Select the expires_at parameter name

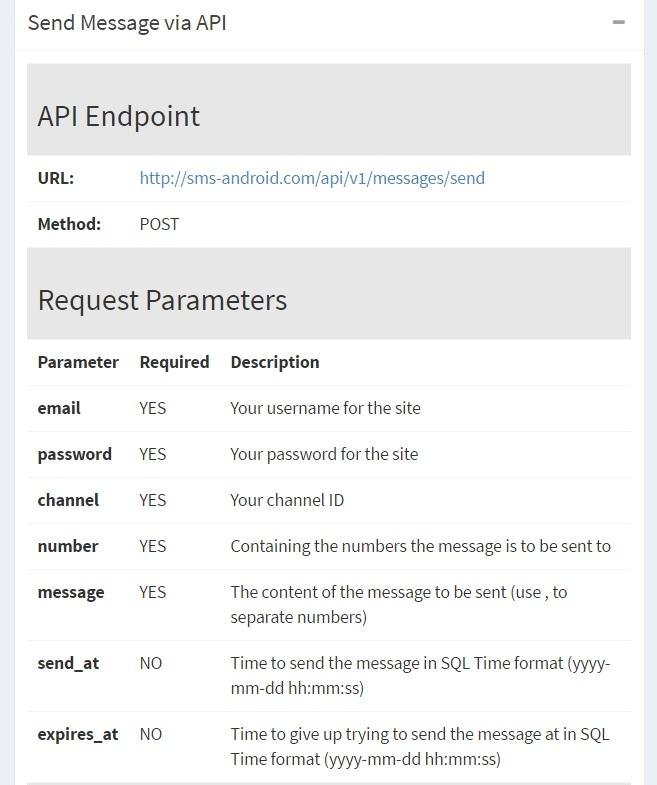(78, 734)
